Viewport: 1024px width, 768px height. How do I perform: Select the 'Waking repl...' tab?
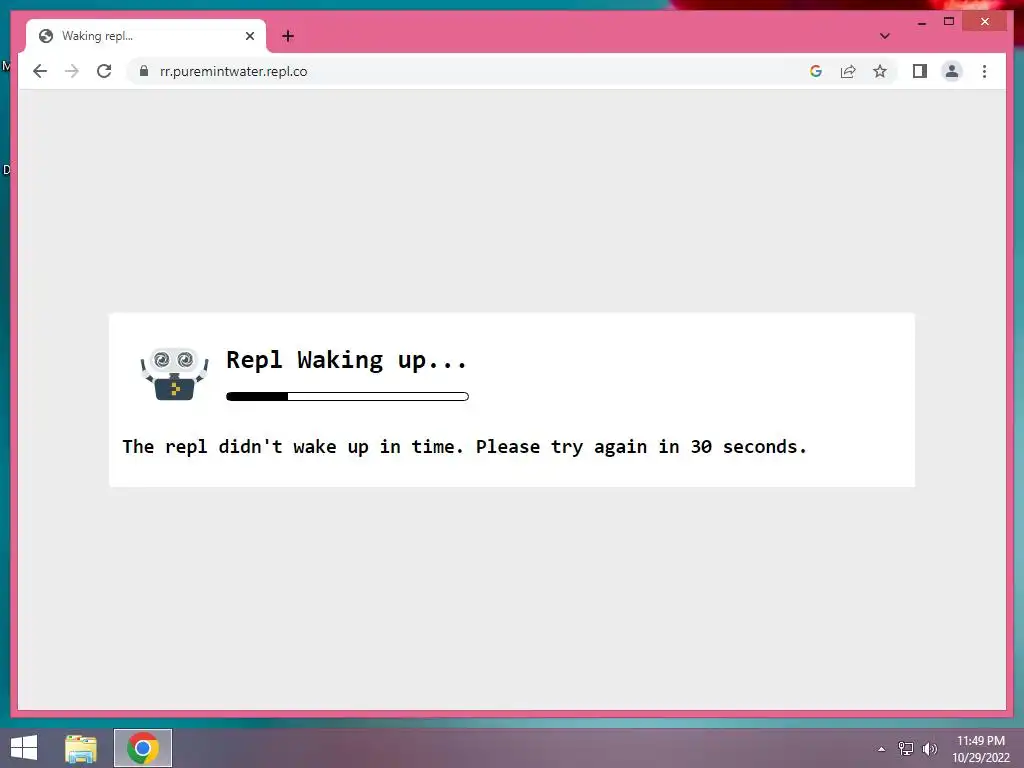coord(145,36)
